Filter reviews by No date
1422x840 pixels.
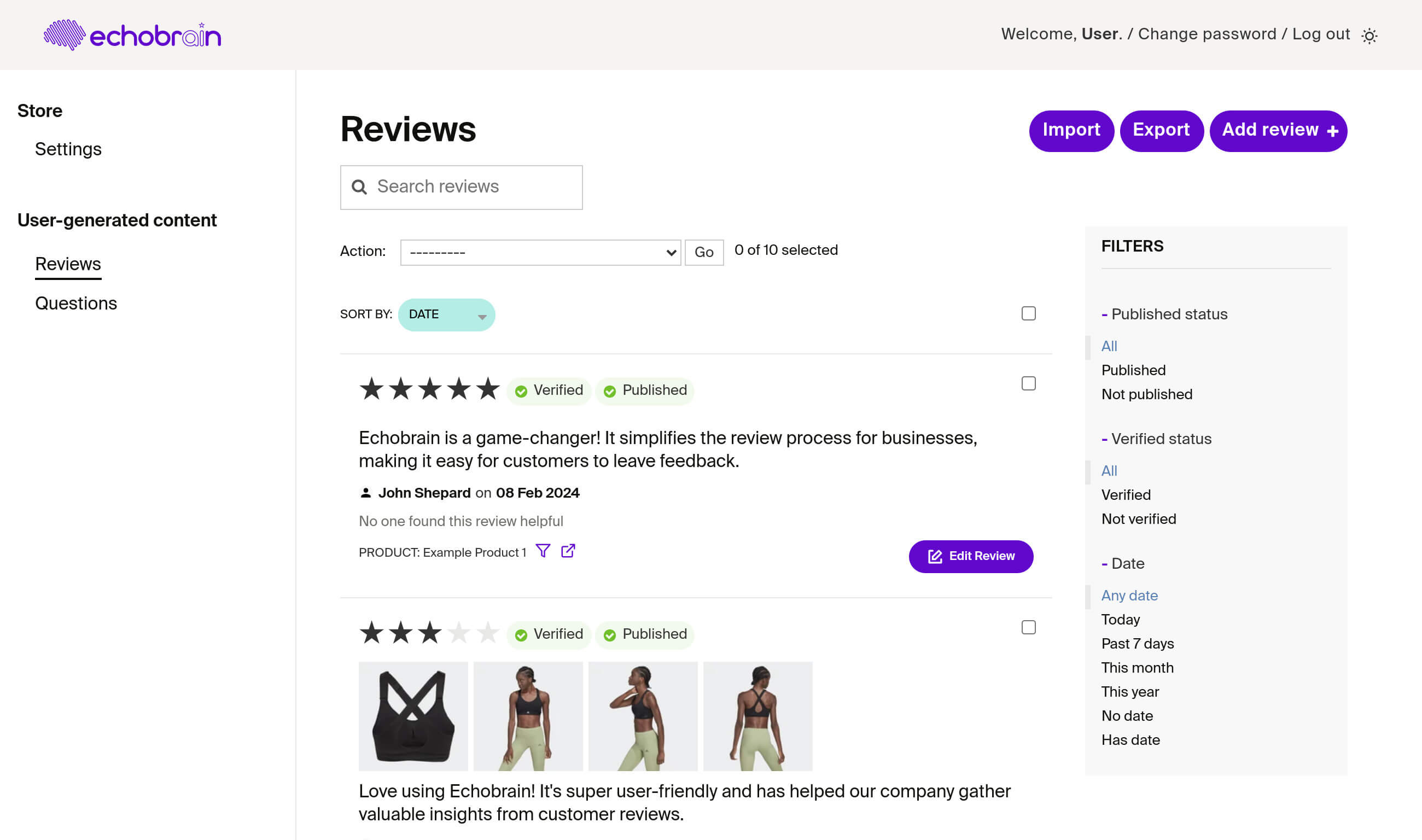point(1127,716)
